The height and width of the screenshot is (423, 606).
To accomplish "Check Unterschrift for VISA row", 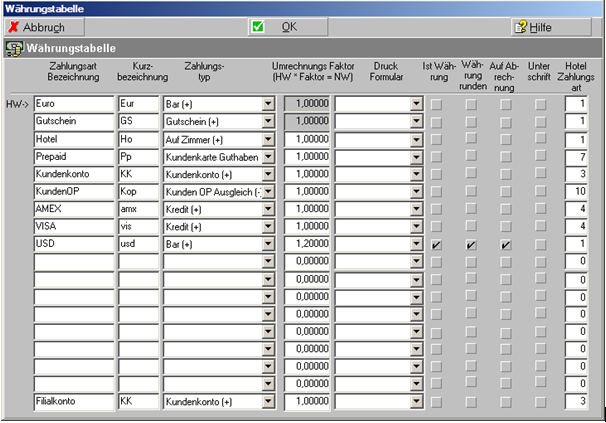I will [x=540, y=226].
